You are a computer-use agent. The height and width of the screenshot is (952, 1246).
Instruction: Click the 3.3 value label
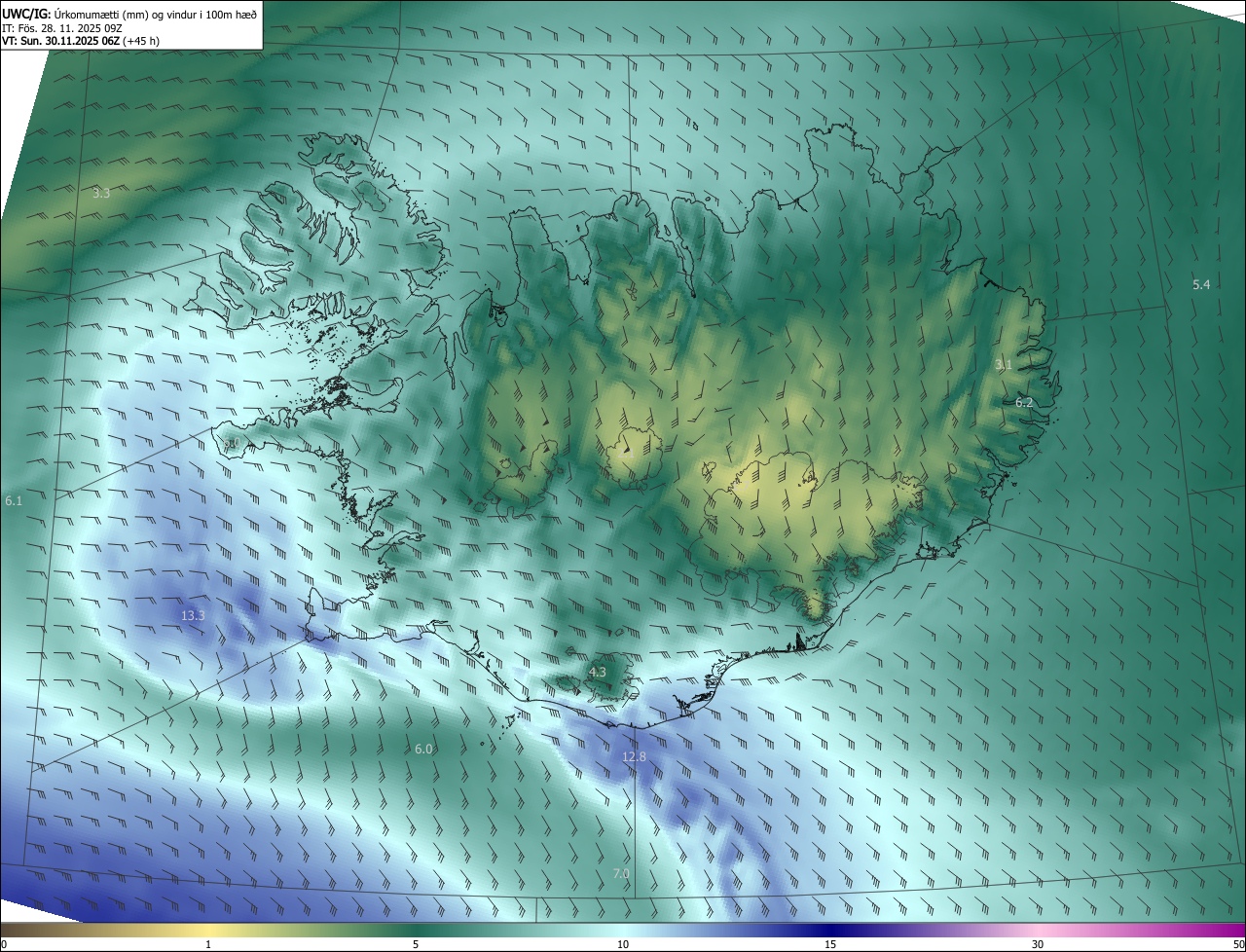tap(101, 193)
